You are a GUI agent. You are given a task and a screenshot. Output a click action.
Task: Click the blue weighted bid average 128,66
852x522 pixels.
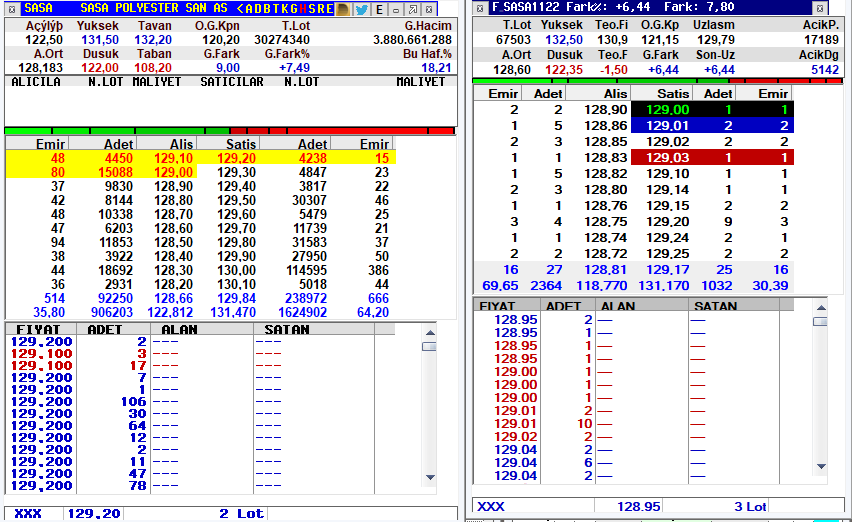click(173, 298)
